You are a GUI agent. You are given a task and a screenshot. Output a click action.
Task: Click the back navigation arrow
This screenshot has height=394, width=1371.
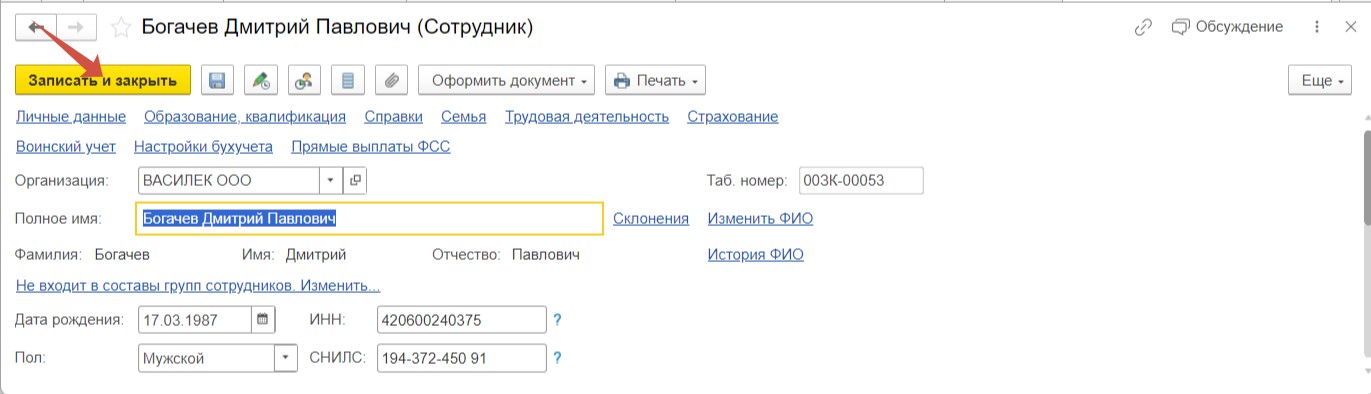pos(37,27)
